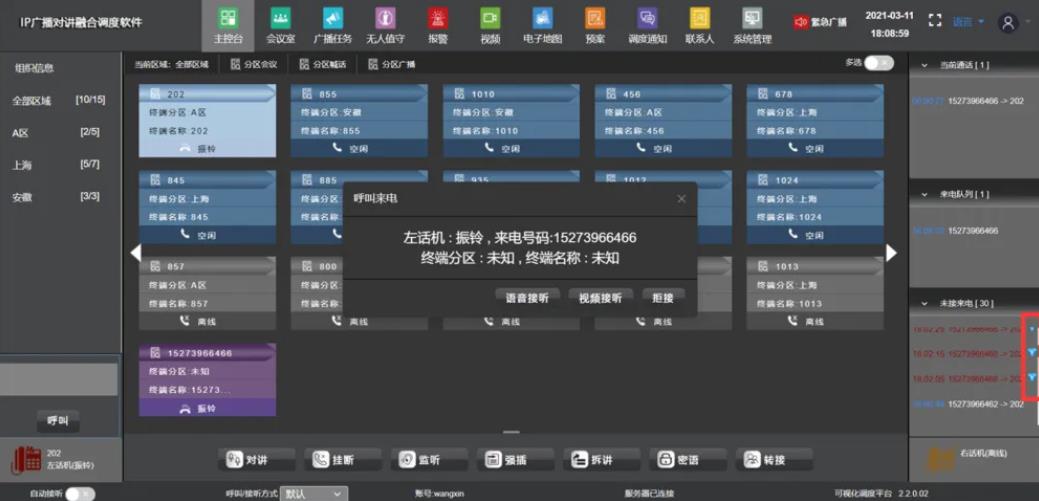
Task: Select purple card 15273966466 ringing
Action: [207, 380]
